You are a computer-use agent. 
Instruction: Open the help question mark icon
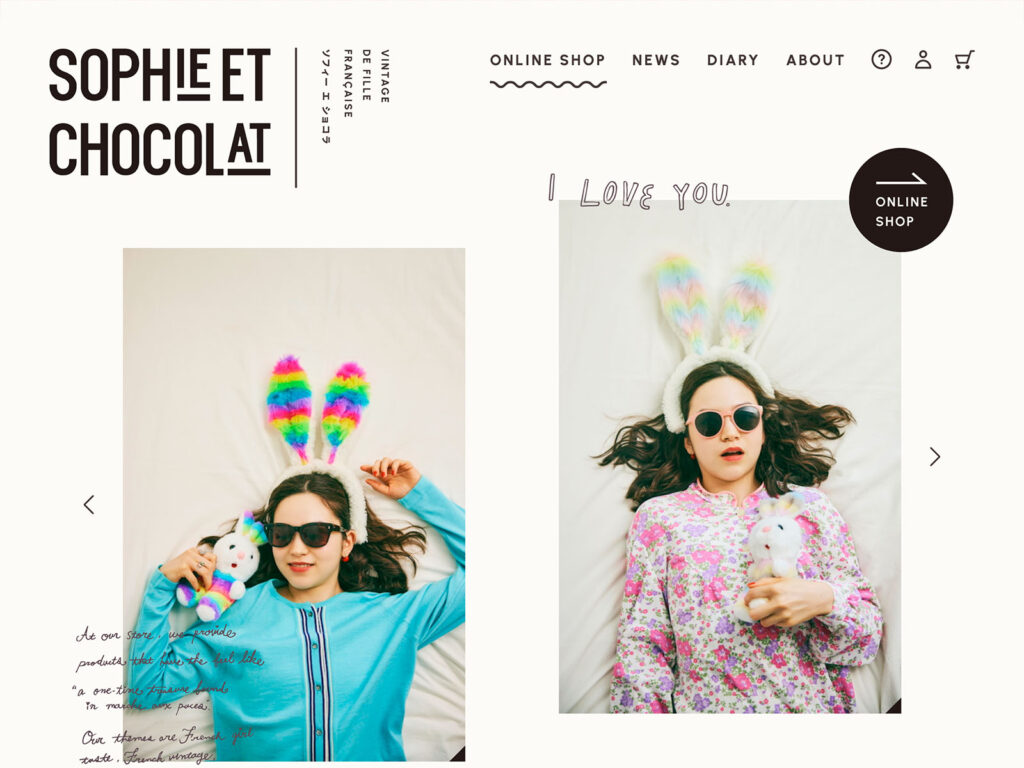tap(881, 60)
